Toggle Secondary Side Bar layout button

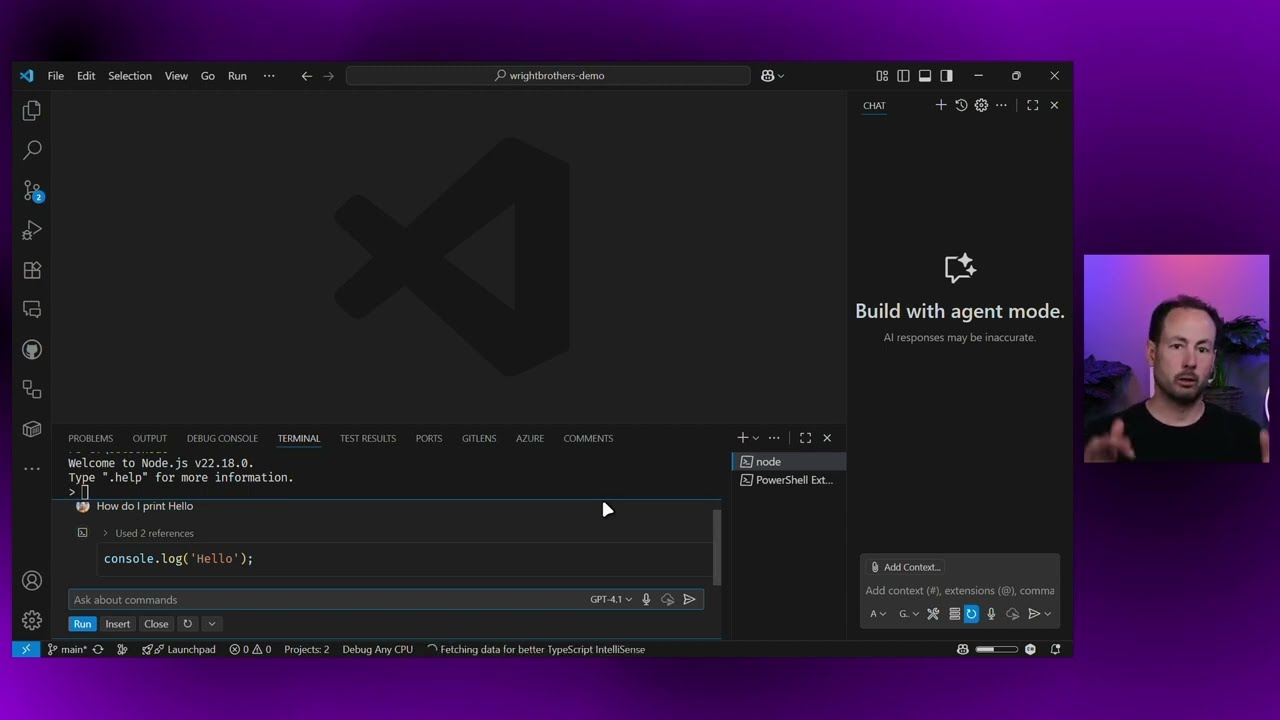tap(947, 76)
